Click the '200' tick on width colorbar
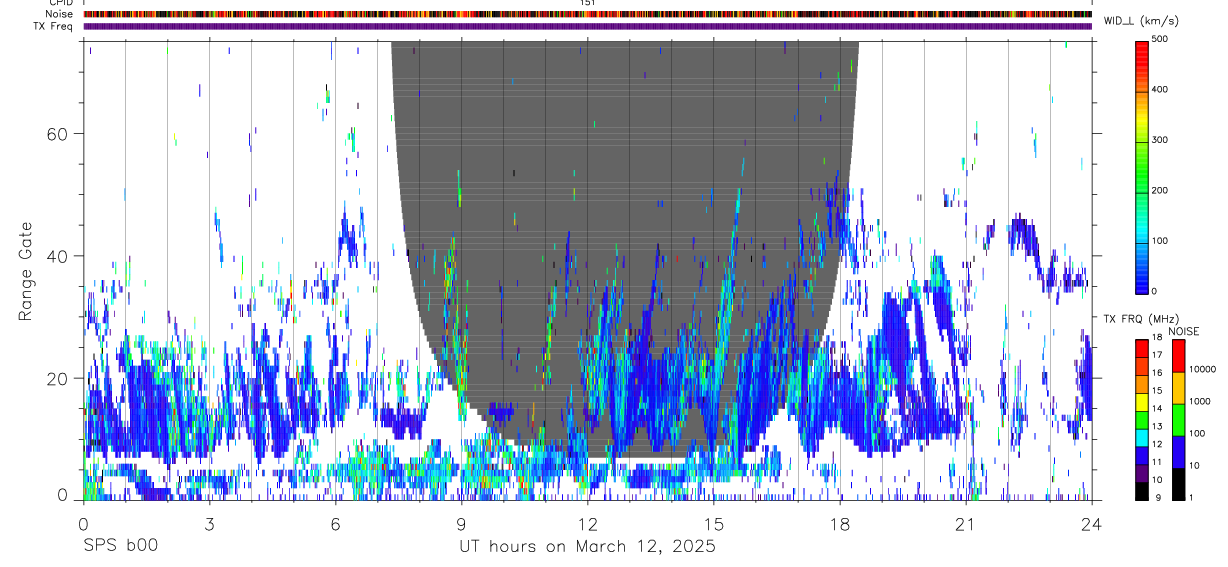The image size is (1228, 567). click(1161, 191)
